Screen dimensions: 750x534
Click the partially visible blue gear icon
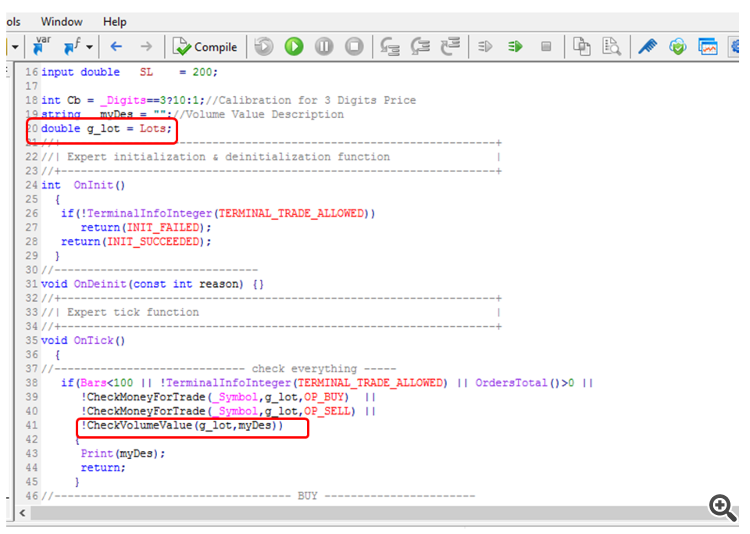(734, 46)
